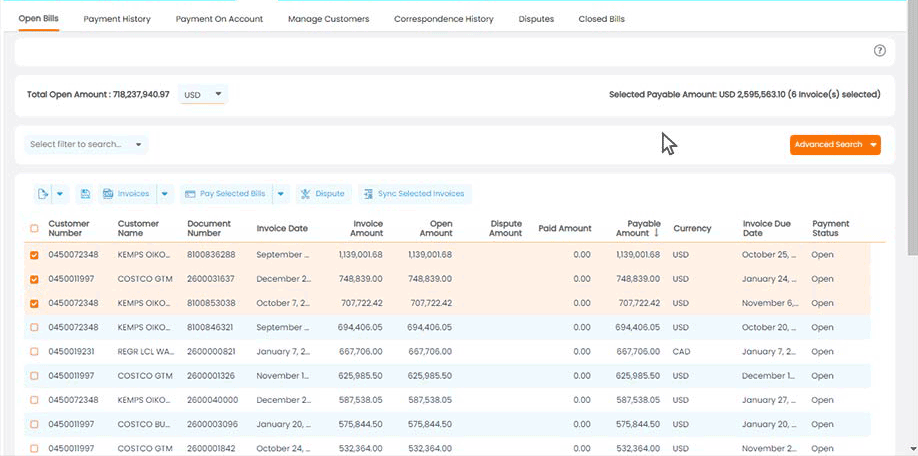Viewport: 918px width, 456px height.
Task: Go to the Disputes tab
Action: 536,19
